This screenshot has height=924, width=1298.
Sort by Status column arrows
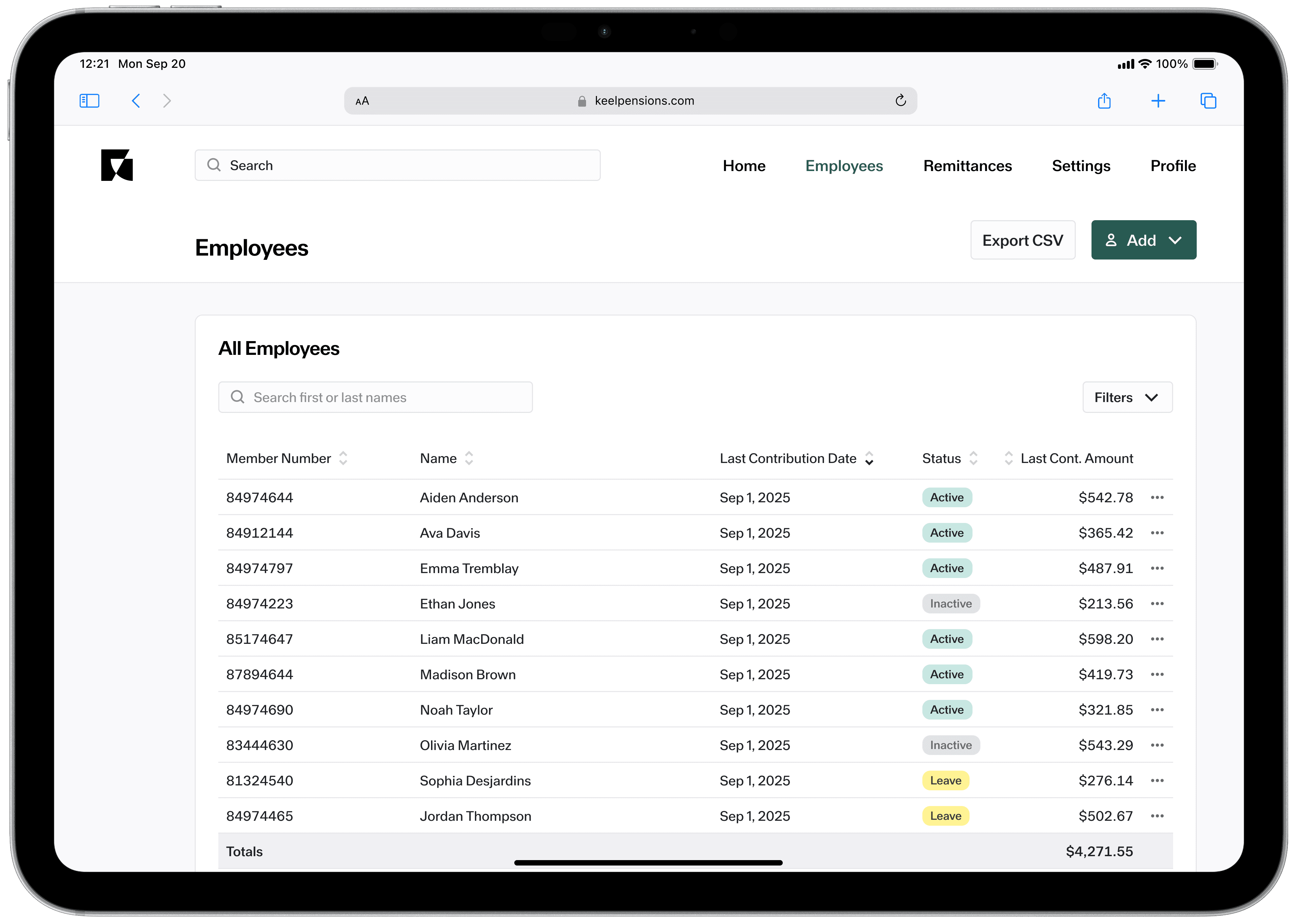click(973, 458)
